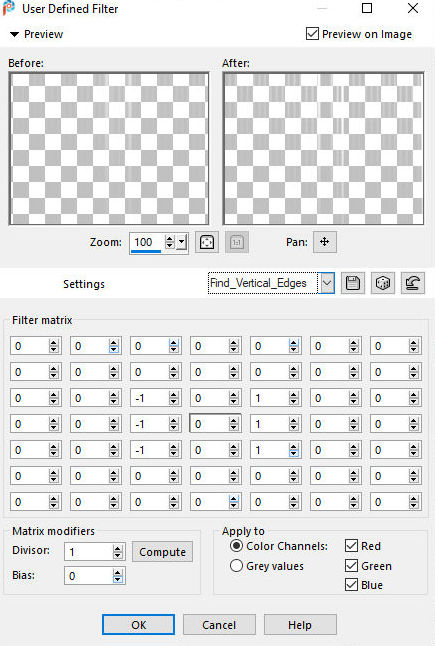
Task: Open Help for the filter dialog
Action: 300,625
